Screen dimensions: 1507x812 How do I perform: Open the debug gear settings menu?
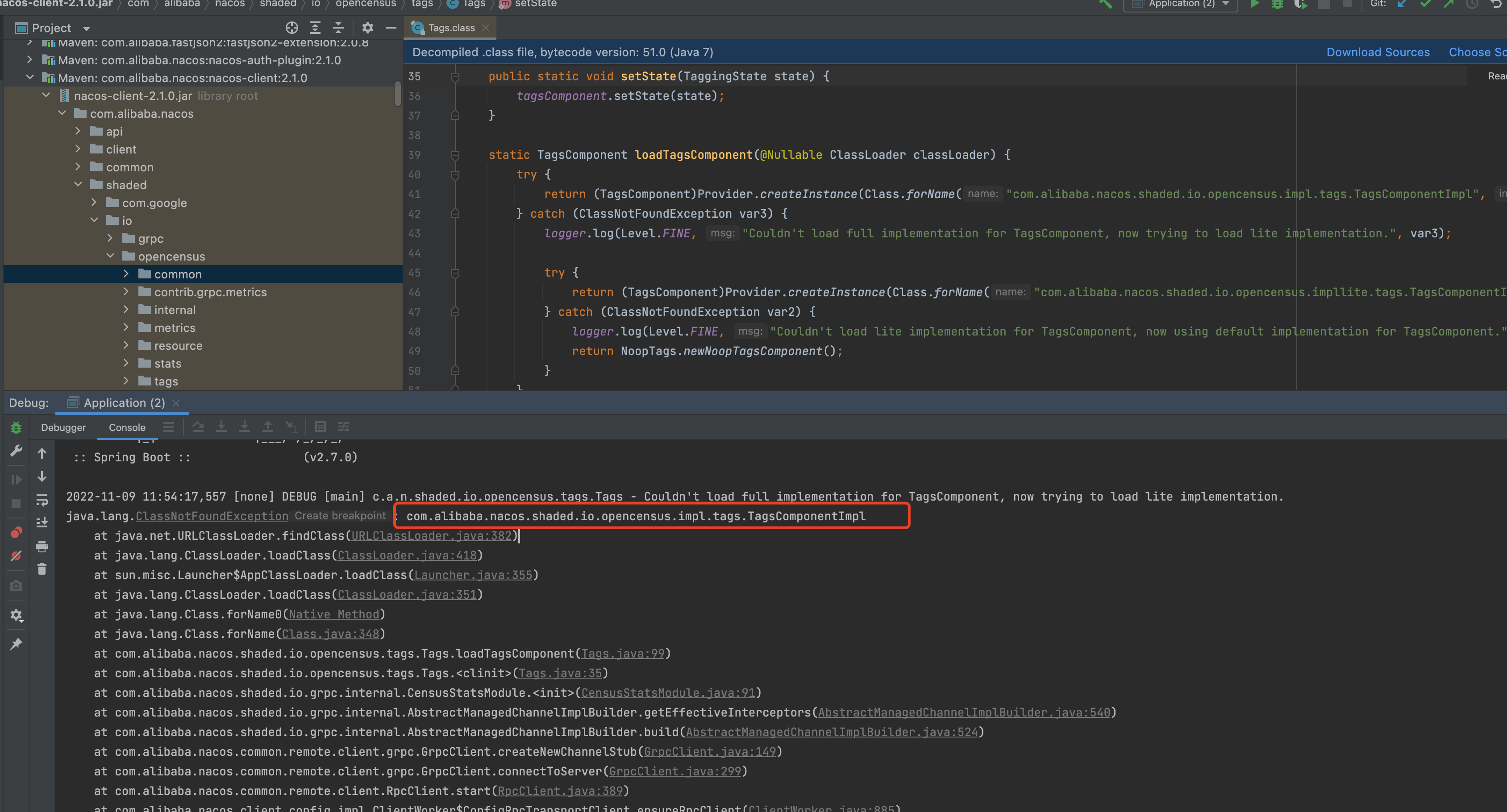pos(16,615)
